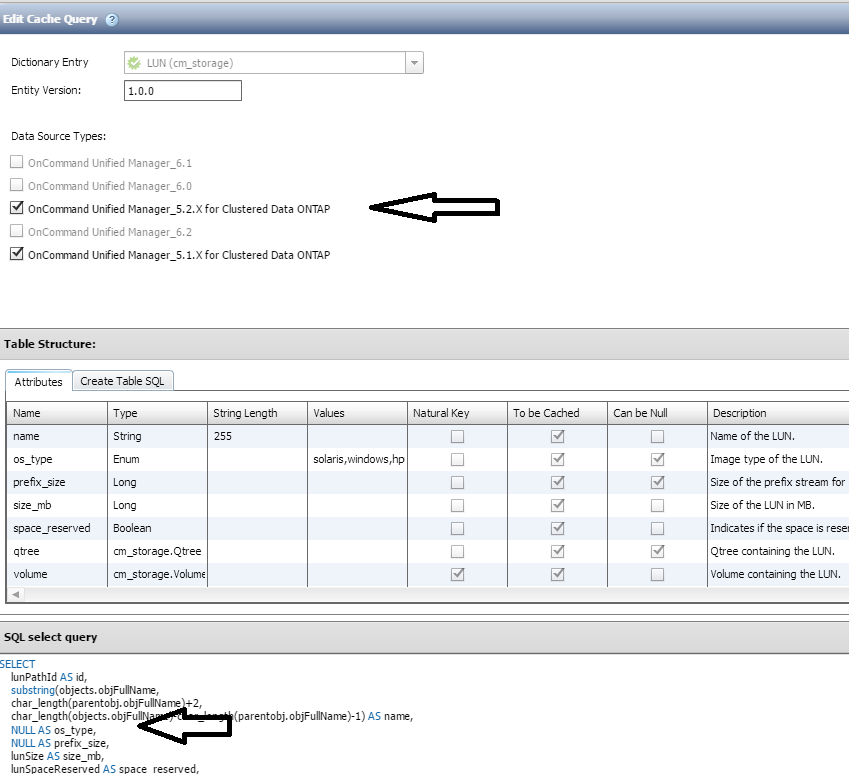Viewport: 849px width, 774px height.
Task: Click the 'Boolean' type cell
Action: [157, 528]
